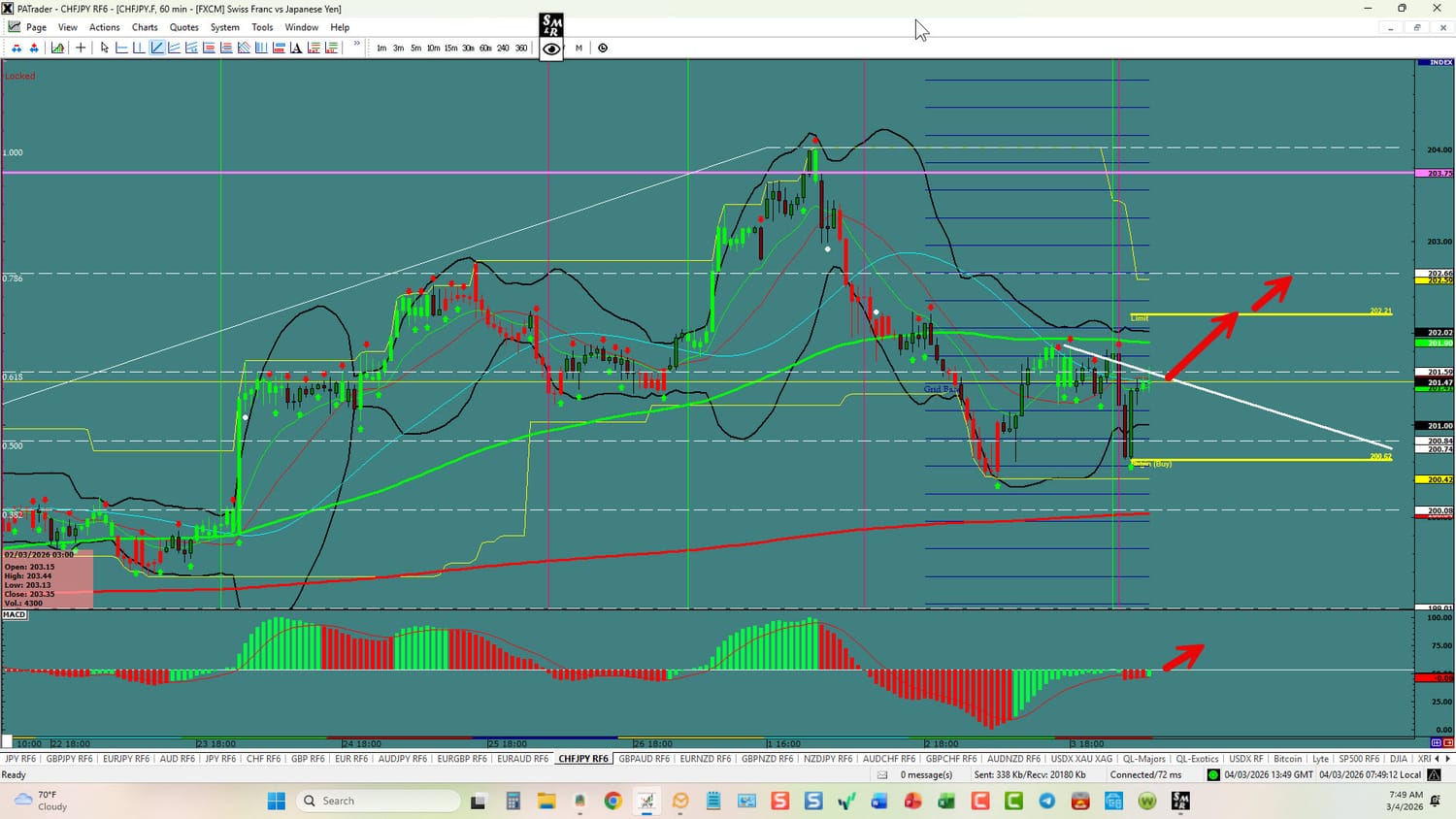1456x819 pixels.
Task: Open the Quotes dropdown menu
Action: [x=183, y=27]
